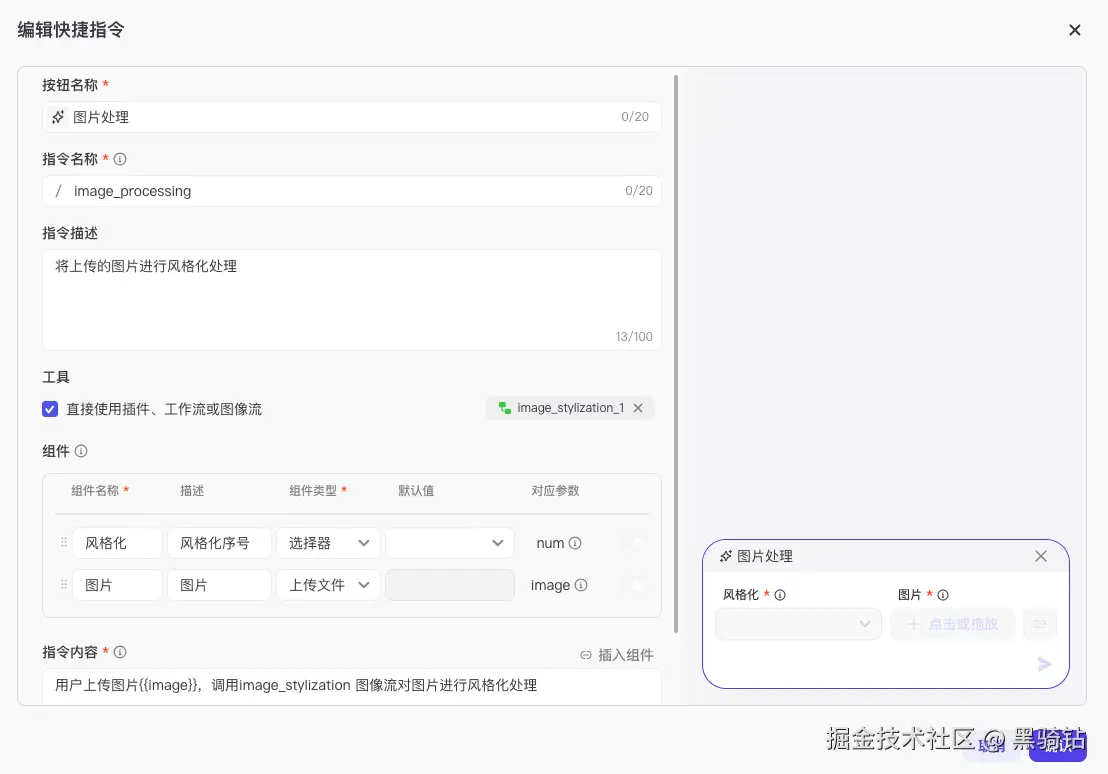Click info icon beside preview 风格化 label
This screenshot has width=1108, height=774.
point(780,595)
